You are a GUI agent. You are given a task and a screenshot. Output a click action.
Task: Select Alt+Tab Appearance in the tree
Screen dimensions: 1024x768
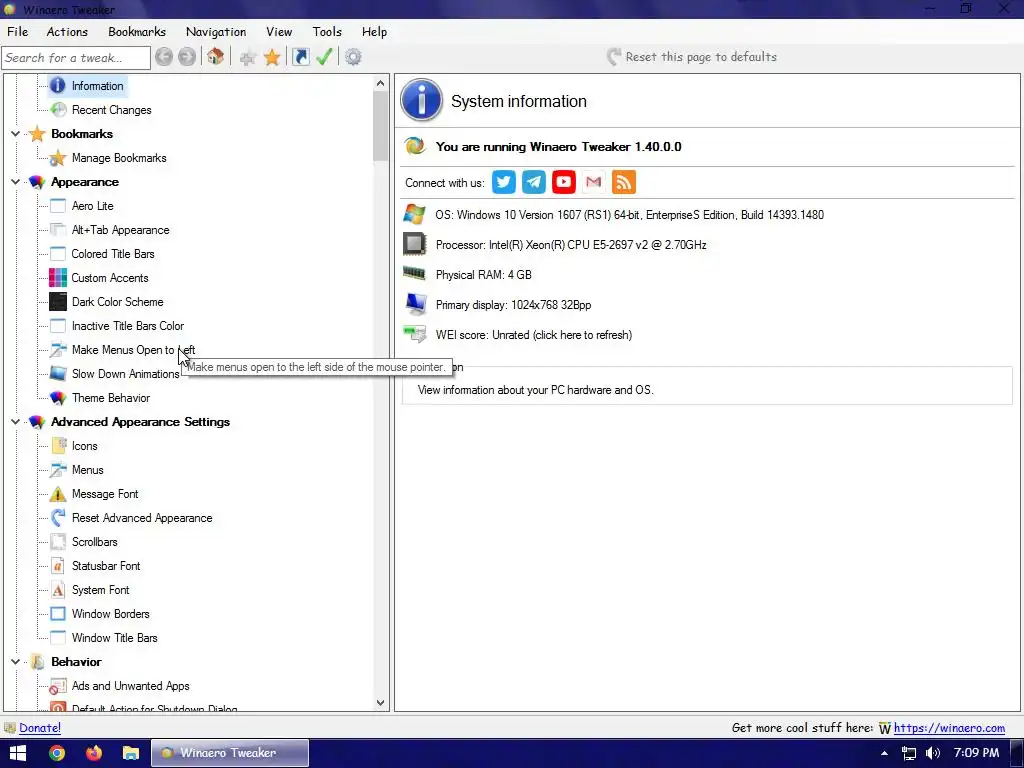pyautogui.click(x=120, y=230)
